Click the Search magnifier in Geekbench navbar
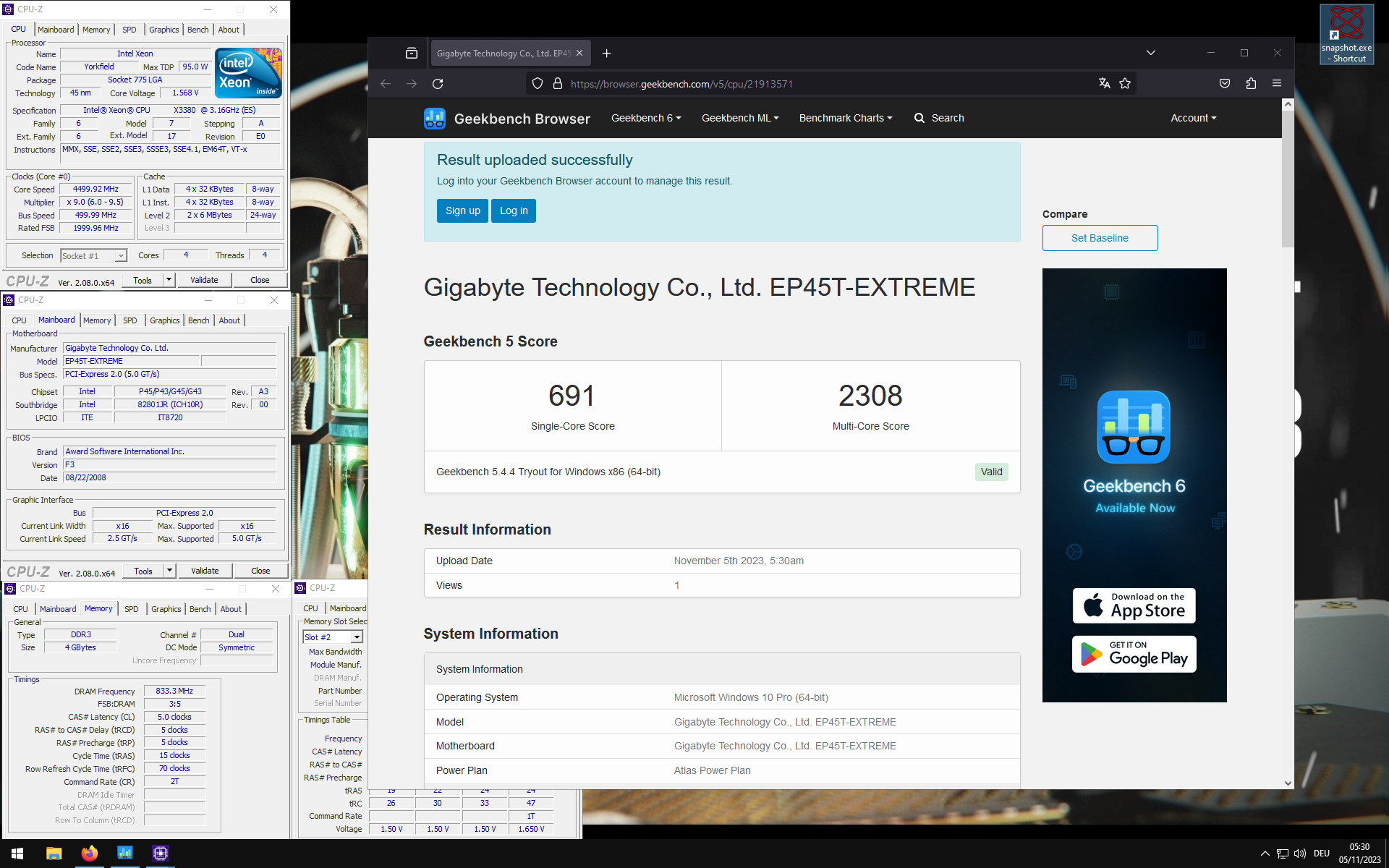 pos(919,118)
